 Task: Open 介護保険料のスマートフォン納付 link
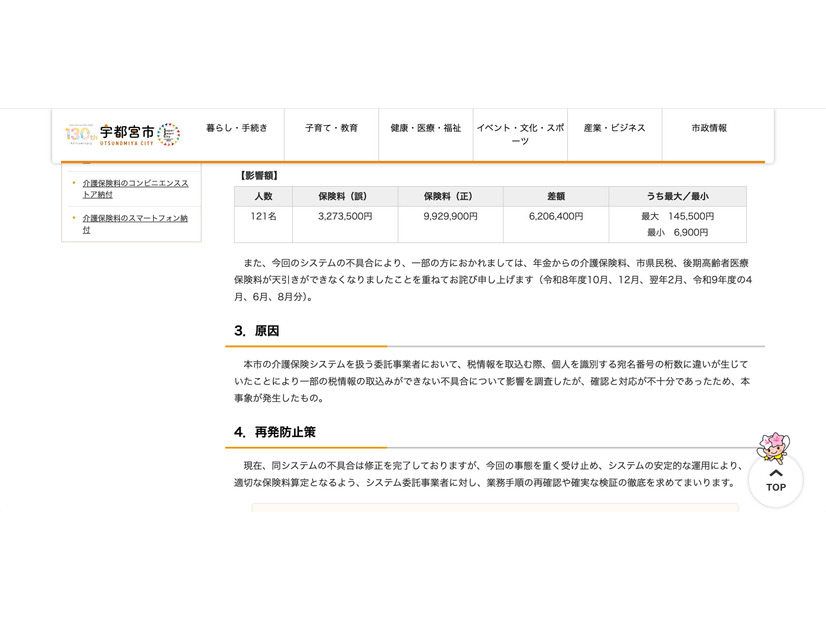pyautogui.click(x=135, y=224)
